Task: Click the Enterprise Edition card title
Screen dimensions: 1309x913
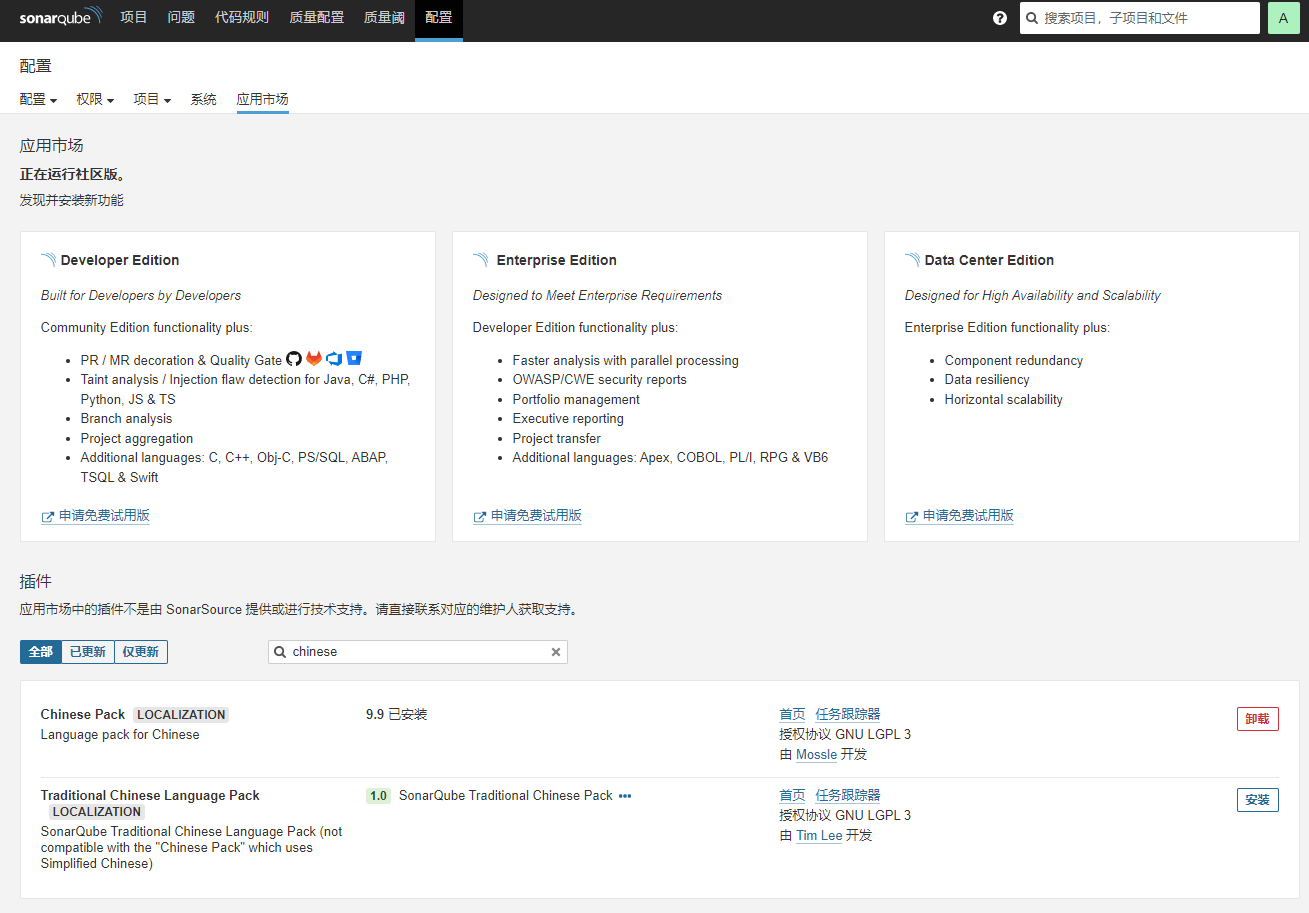Action: 557,260
